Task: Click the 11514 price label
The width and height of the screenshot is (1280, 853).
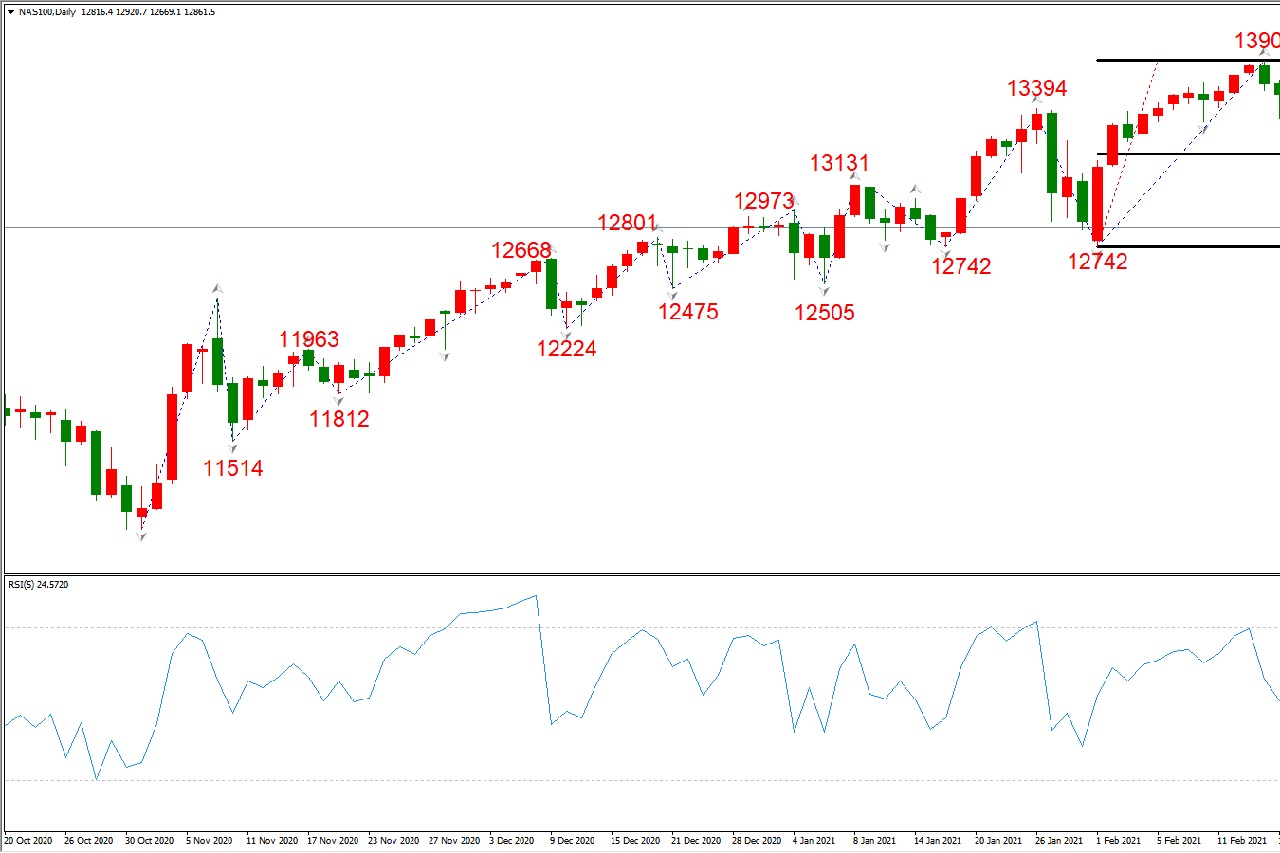Action: 233,468
